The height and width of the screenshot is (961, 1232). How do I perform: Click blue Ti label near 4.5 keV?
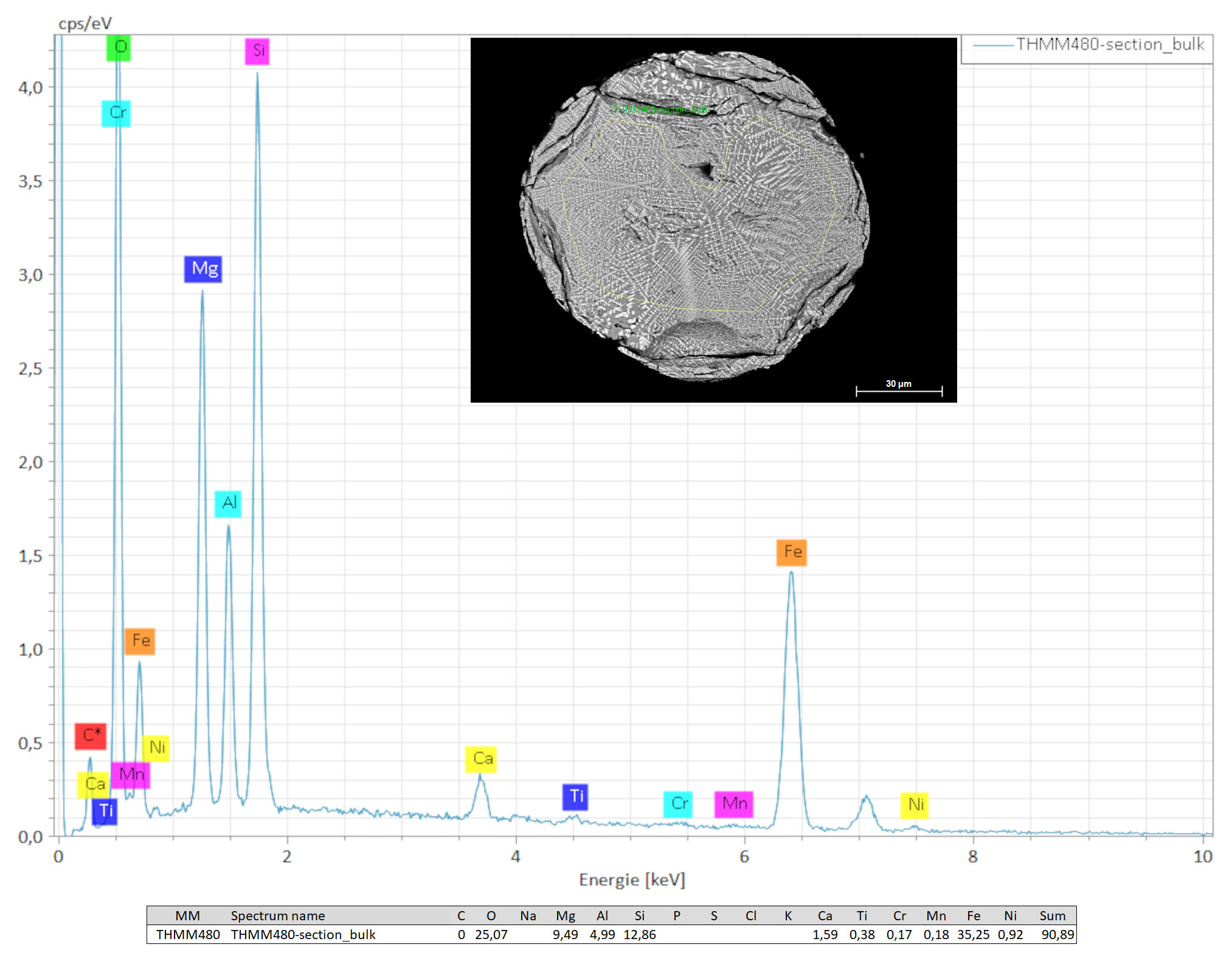click(x=575, y=797)
